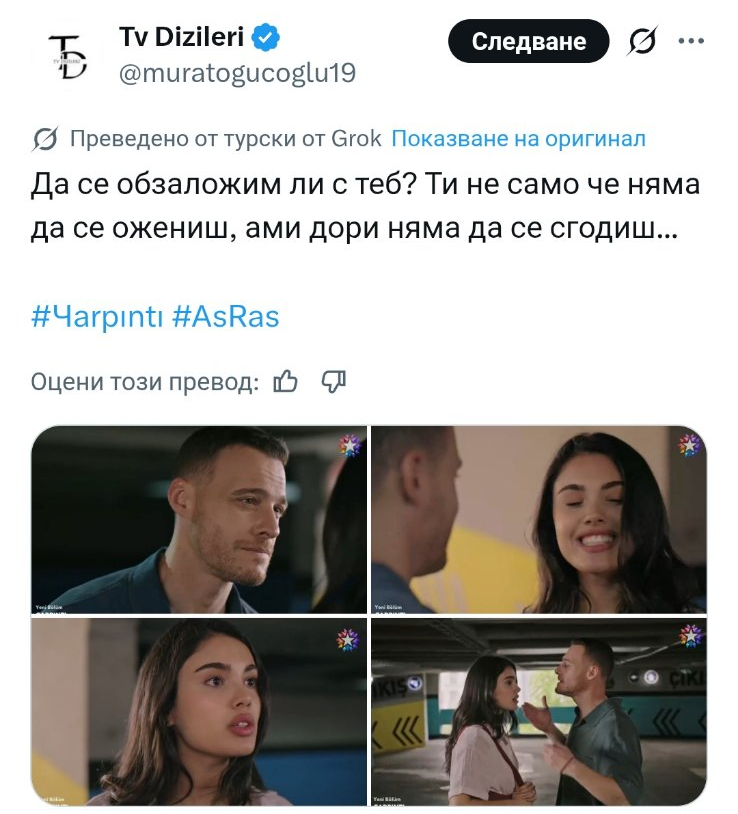Click the Grok icon beside the Следване button
The width and height of the screenshot is (738, 814).
[x=643, y=40]
